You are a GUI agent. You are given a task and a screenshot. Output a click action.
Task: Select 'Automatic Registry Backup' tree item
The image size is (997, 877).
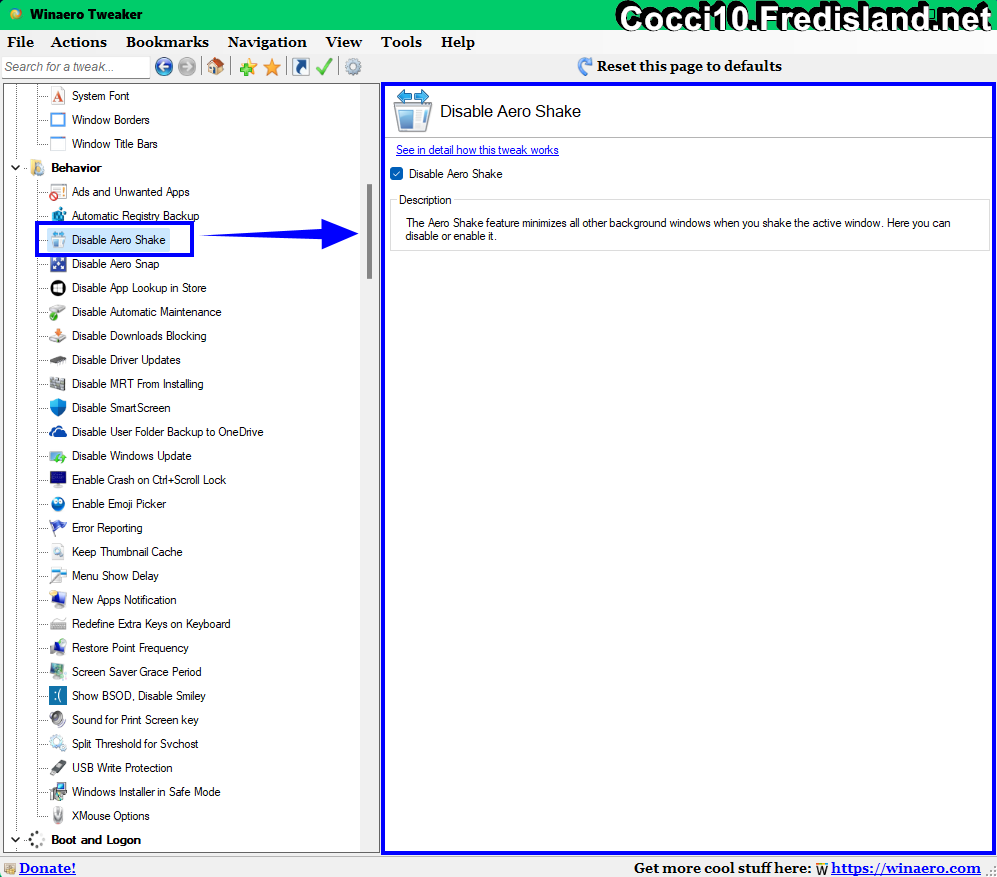point(135,216)
